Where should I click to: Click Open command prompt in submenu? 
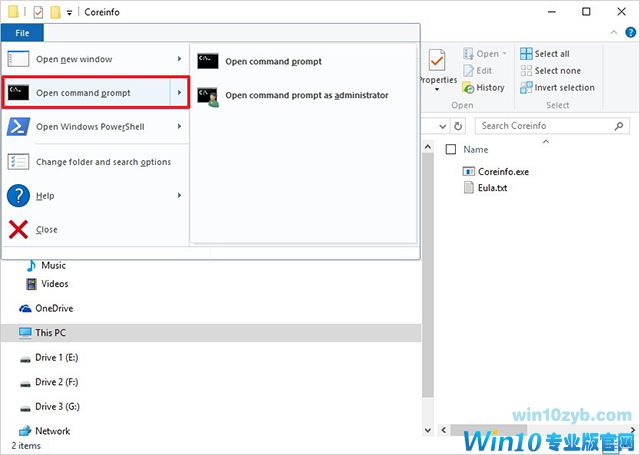coord(304,62)
